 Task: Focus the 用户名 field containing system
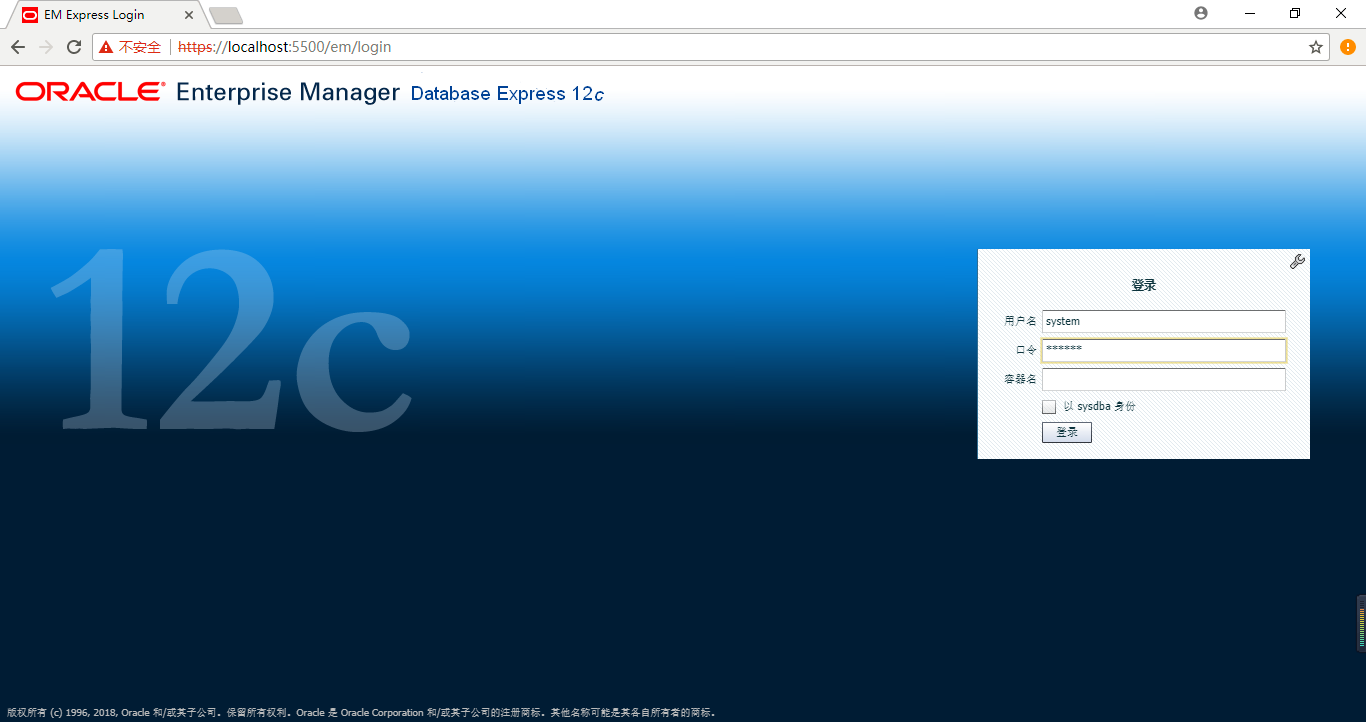[1164, 321]
